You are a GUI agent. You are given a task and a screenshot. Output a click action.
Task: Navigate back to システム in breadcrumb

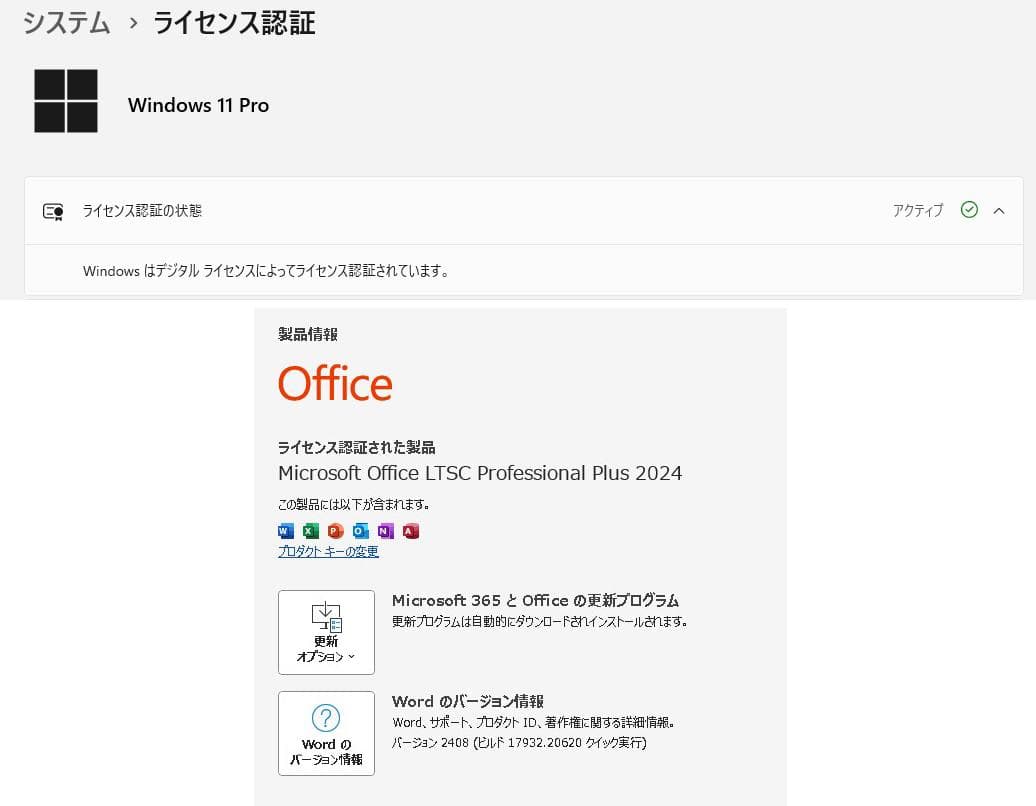[x=65, y=22]
